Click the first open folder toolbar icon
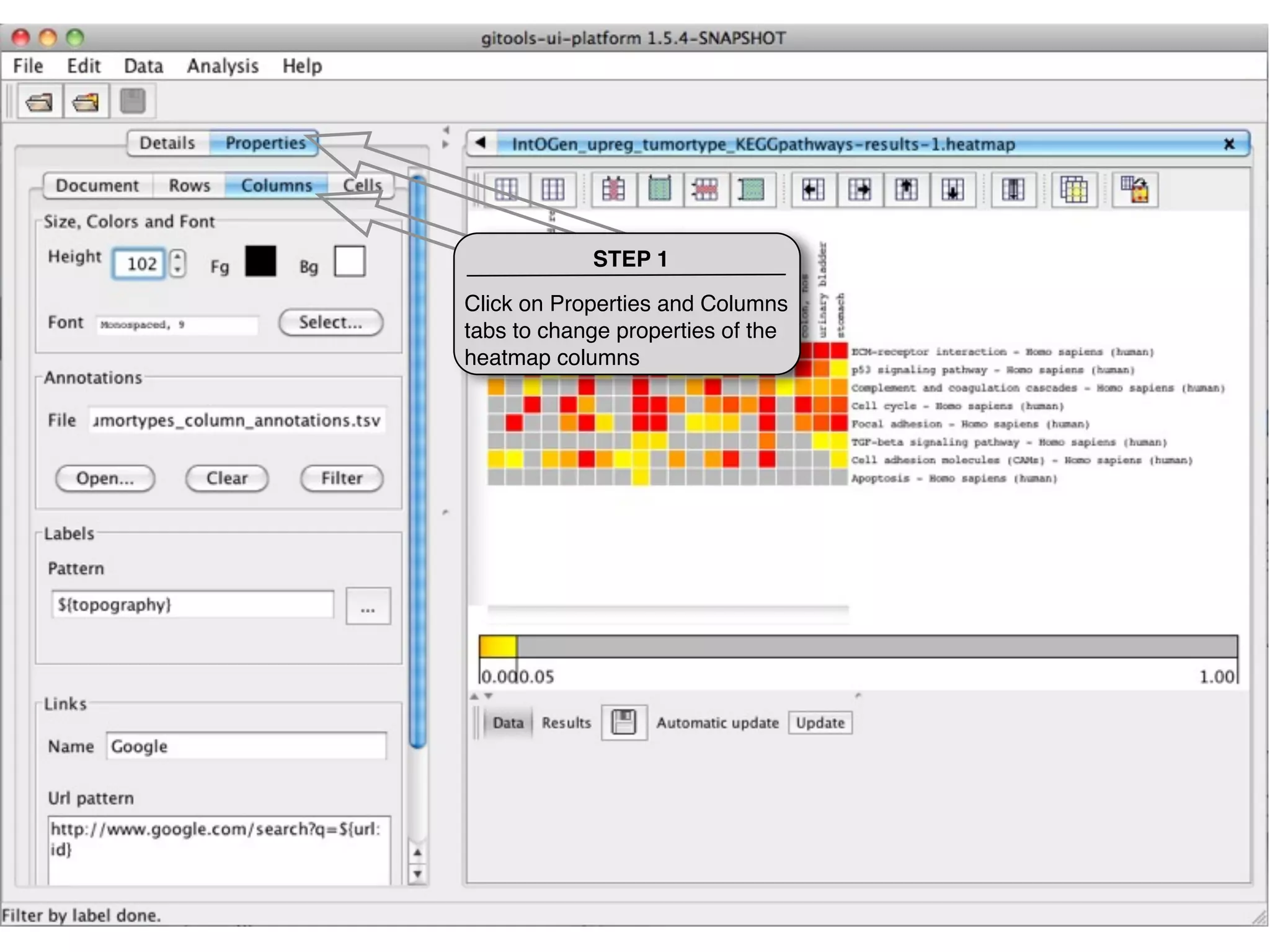The width and height of the screenshot is (1270, 952). click(x=39, y=102)
